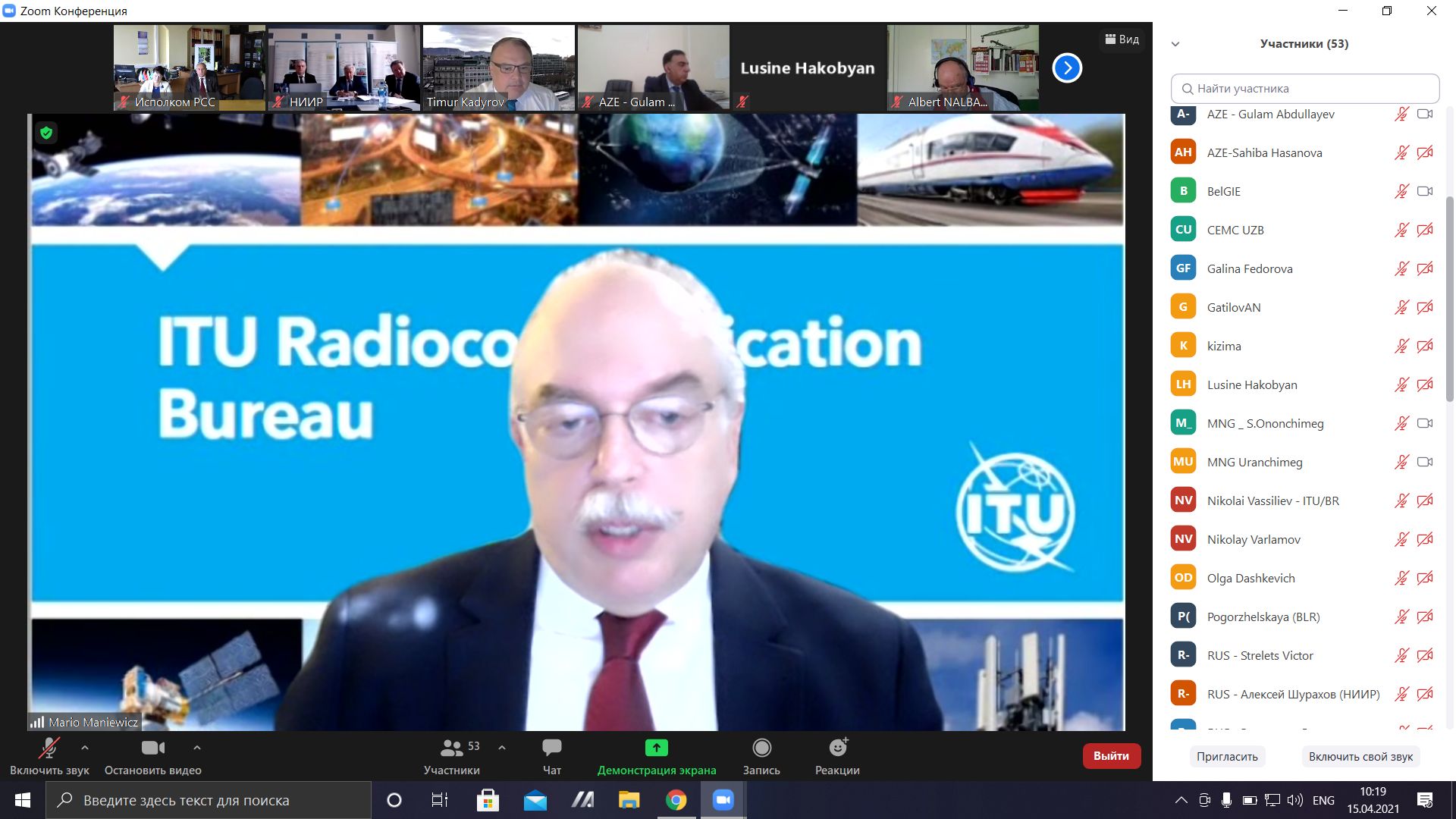This screenshot has height=819, width=1456.
Task: Open video options arrow beside camera
Action: point(197,748)
